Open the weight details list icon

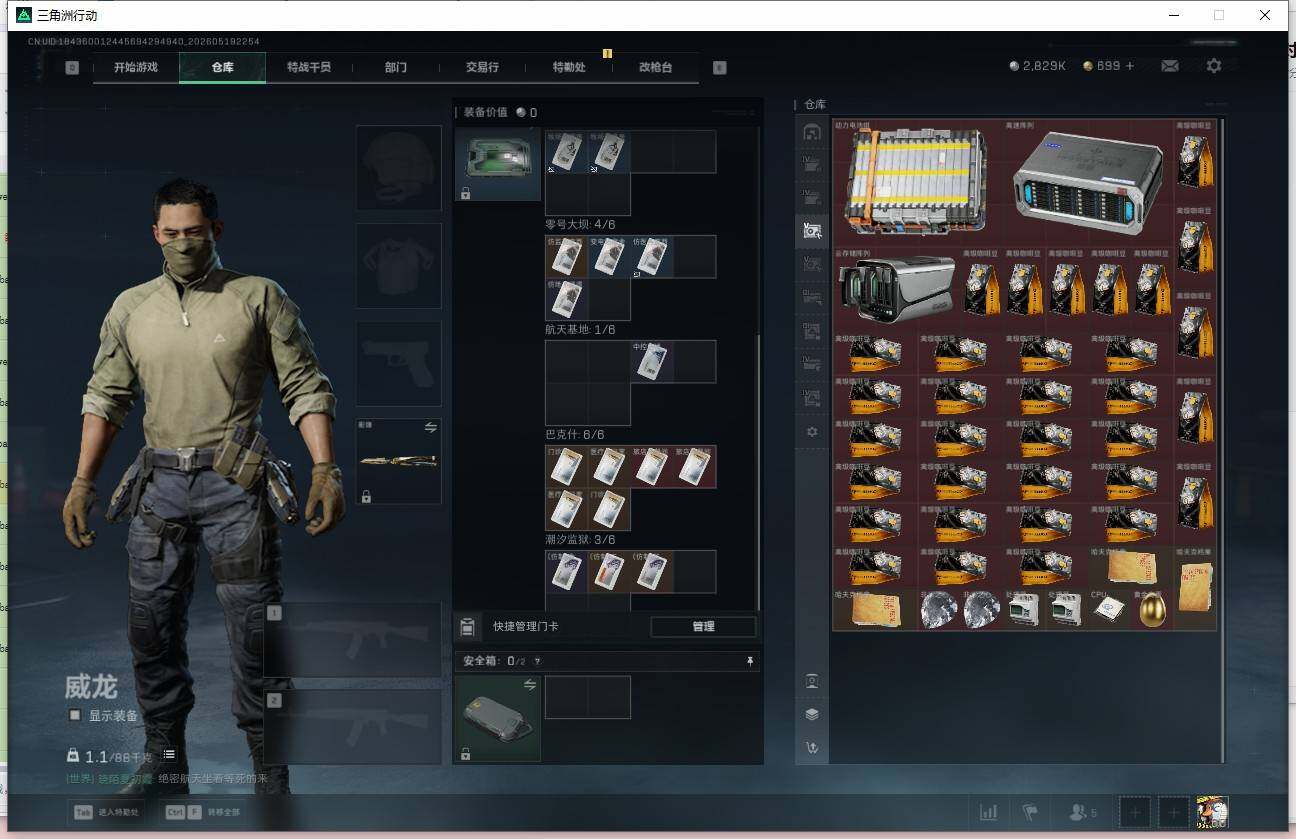tap(170, 755)
